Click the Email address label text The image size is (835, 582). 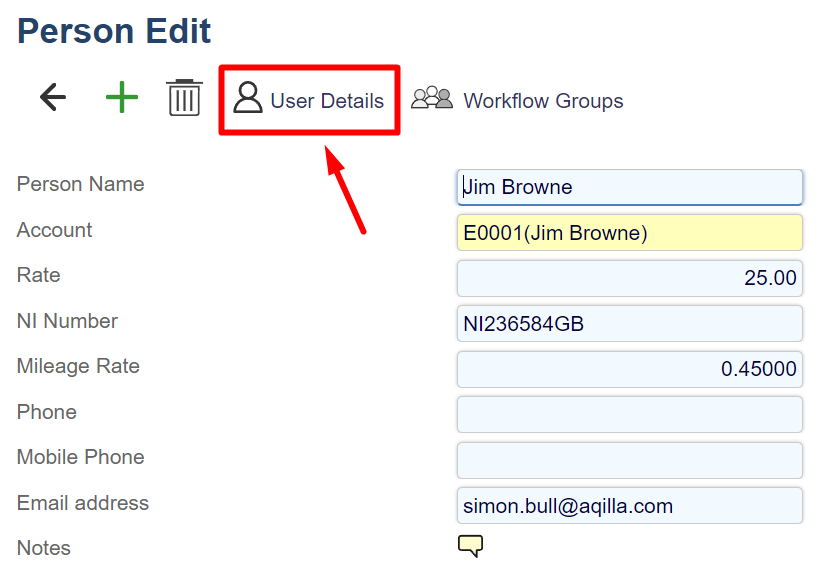point(82,503)
